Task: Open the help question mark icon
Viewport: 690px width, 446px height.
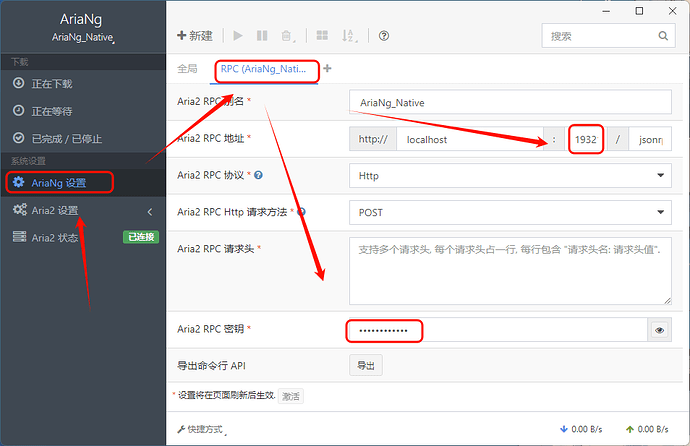Action: click(384, 36)
